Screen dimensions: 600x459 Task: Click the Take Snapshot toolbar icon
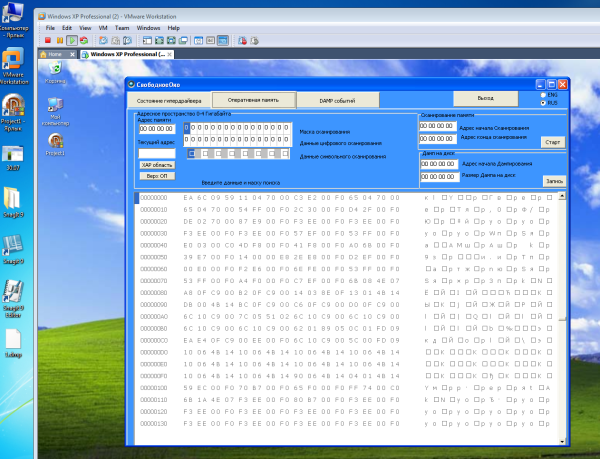(103, 40)
